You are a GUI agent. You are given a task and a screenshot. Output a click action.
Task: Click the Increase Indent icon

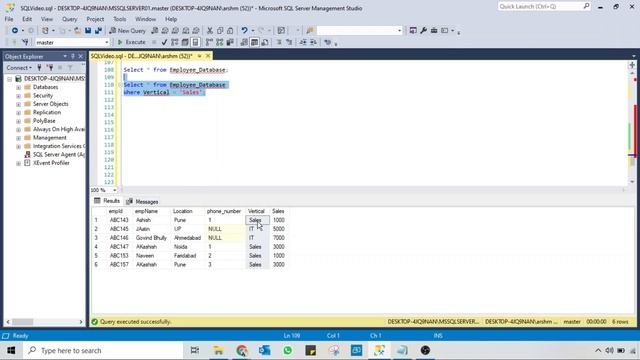[313, 42]
